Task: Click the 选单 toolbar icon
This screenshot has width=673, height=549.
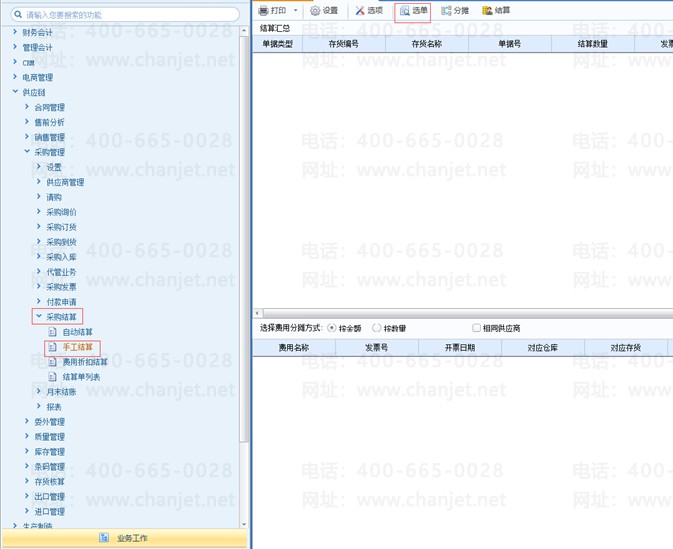Action: point(404,11)
